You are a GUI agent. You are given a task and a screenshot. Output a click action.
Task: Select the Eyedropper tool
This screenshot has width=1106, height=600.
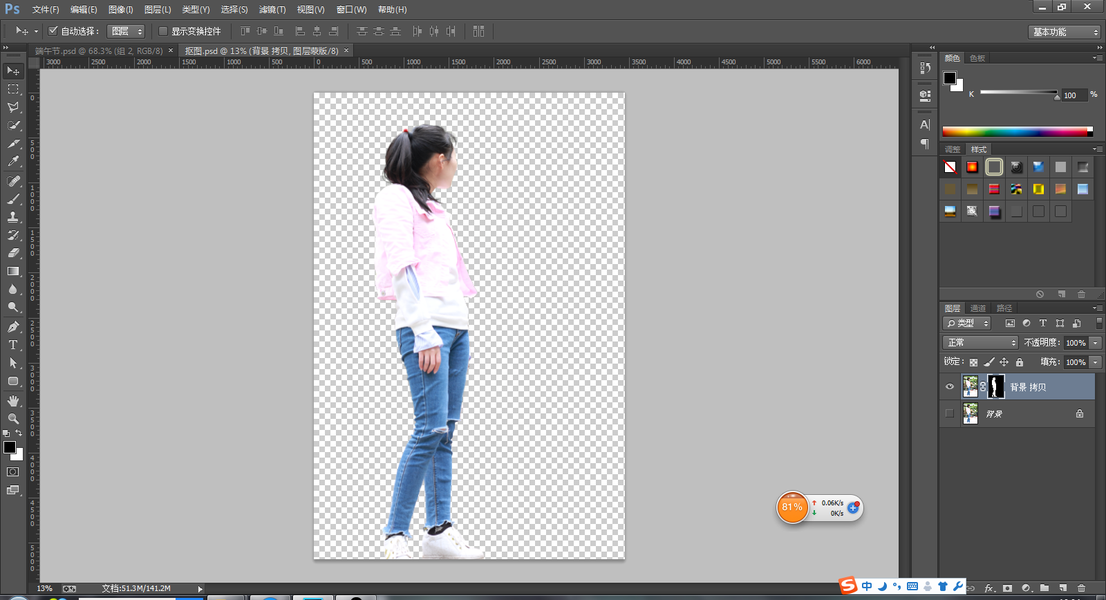[13, 161]
